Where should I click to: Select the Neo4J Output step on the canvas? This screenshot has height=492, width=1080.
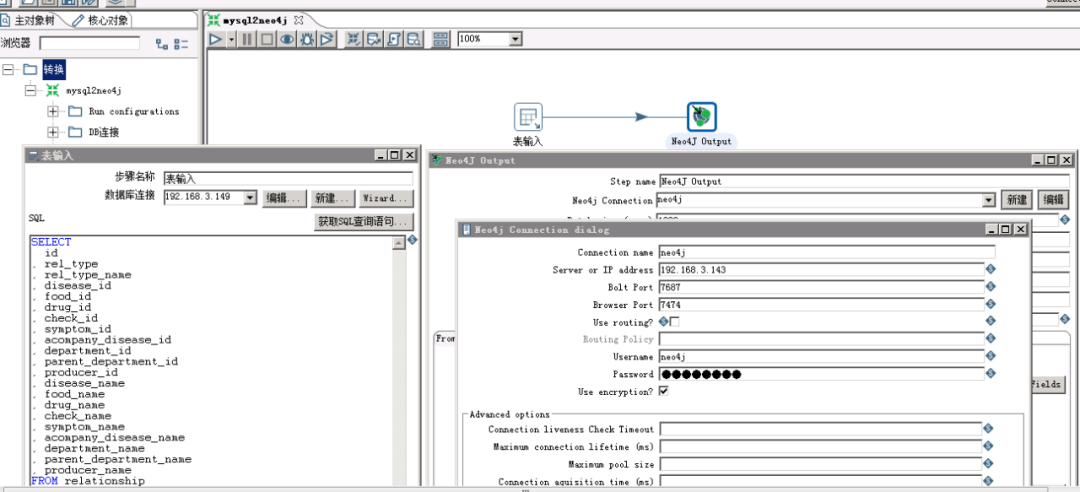(702, 117)
